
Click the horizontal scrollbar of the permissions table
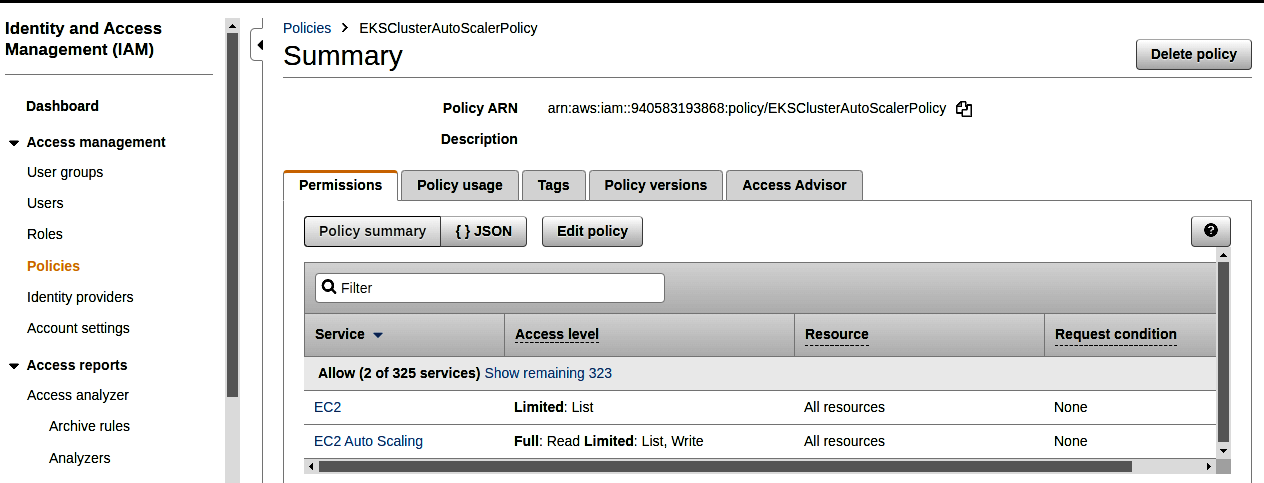(725, 466)
